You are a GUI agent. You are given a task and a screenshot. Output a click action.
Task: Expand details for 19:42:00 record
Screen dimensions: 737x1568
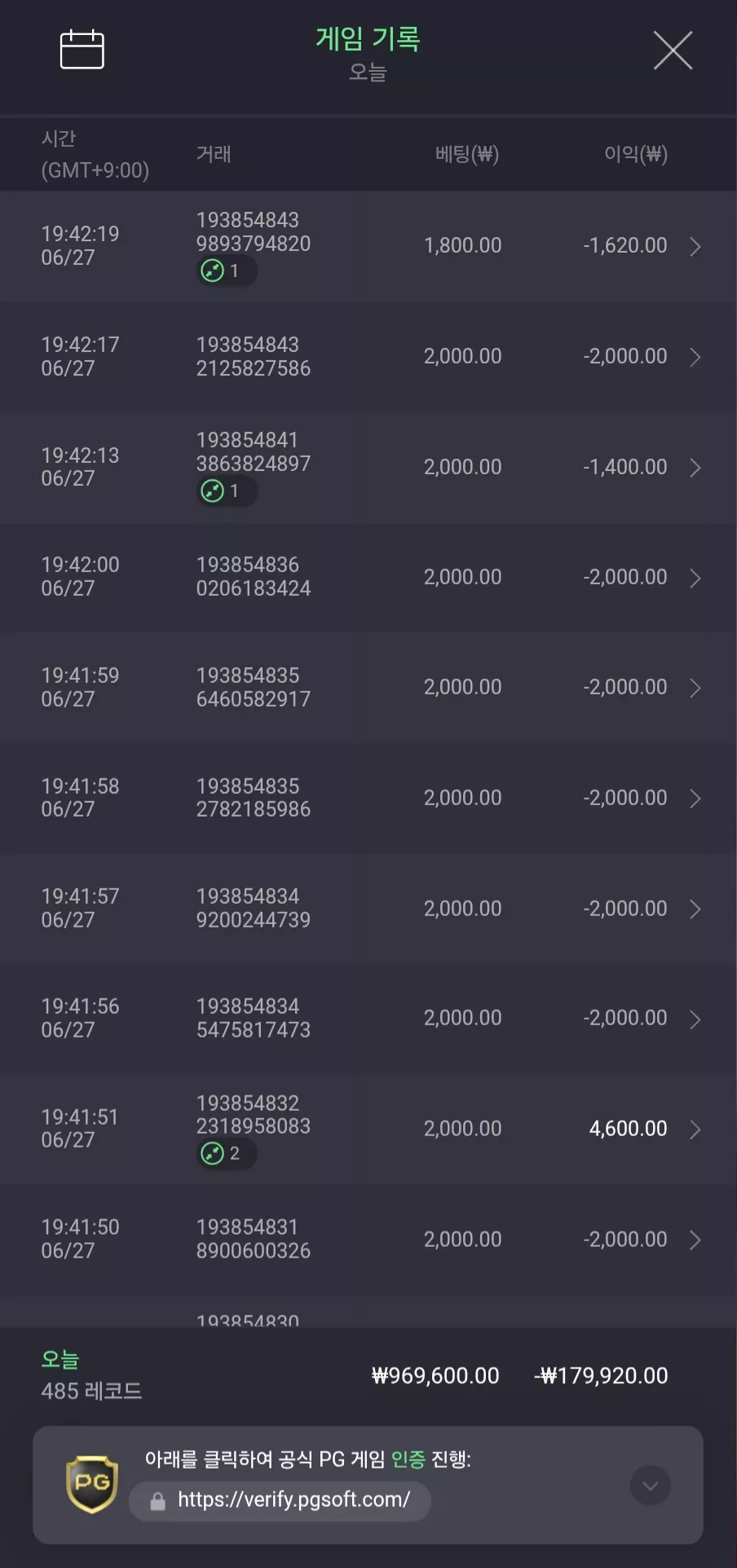coord(695,578)
